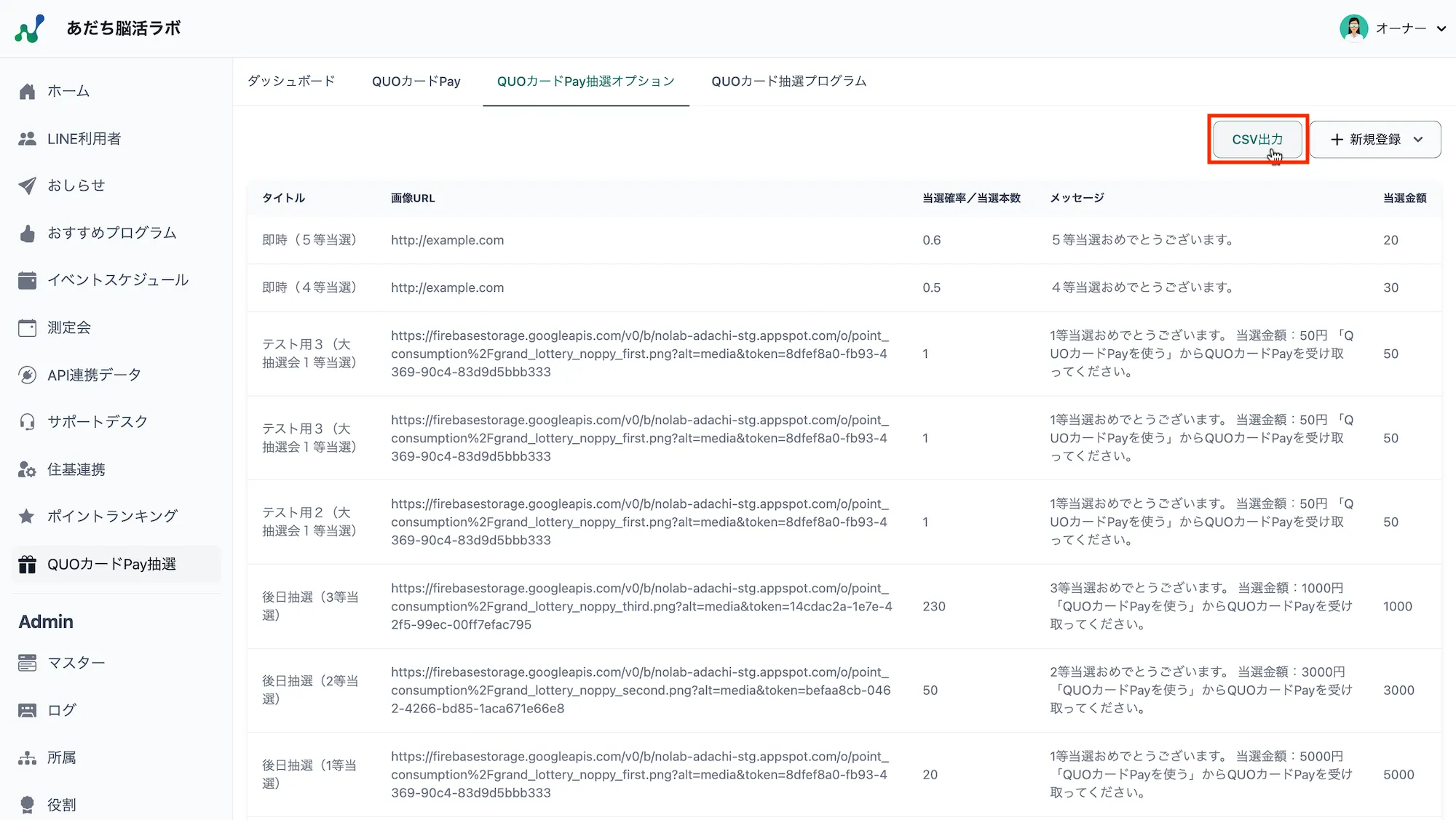Click the イベントスケジュール calendar icon
The height and width of the screenshot is (820, 1456).
click(x=27, y=280)
